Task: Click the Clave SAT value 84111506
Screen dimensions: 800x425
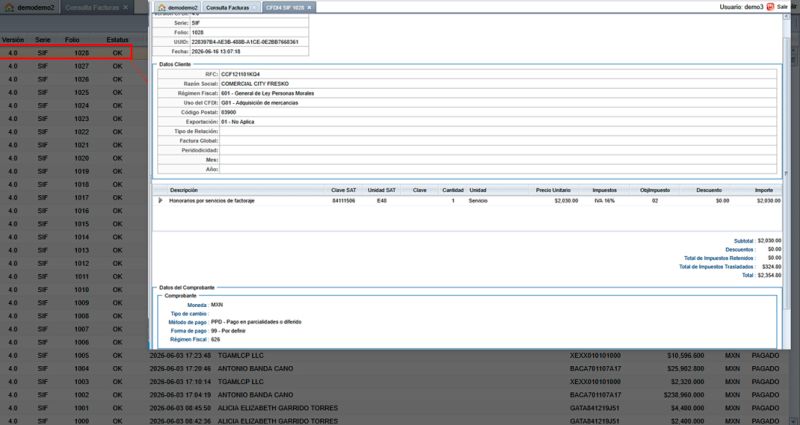Action: point(343,201)
